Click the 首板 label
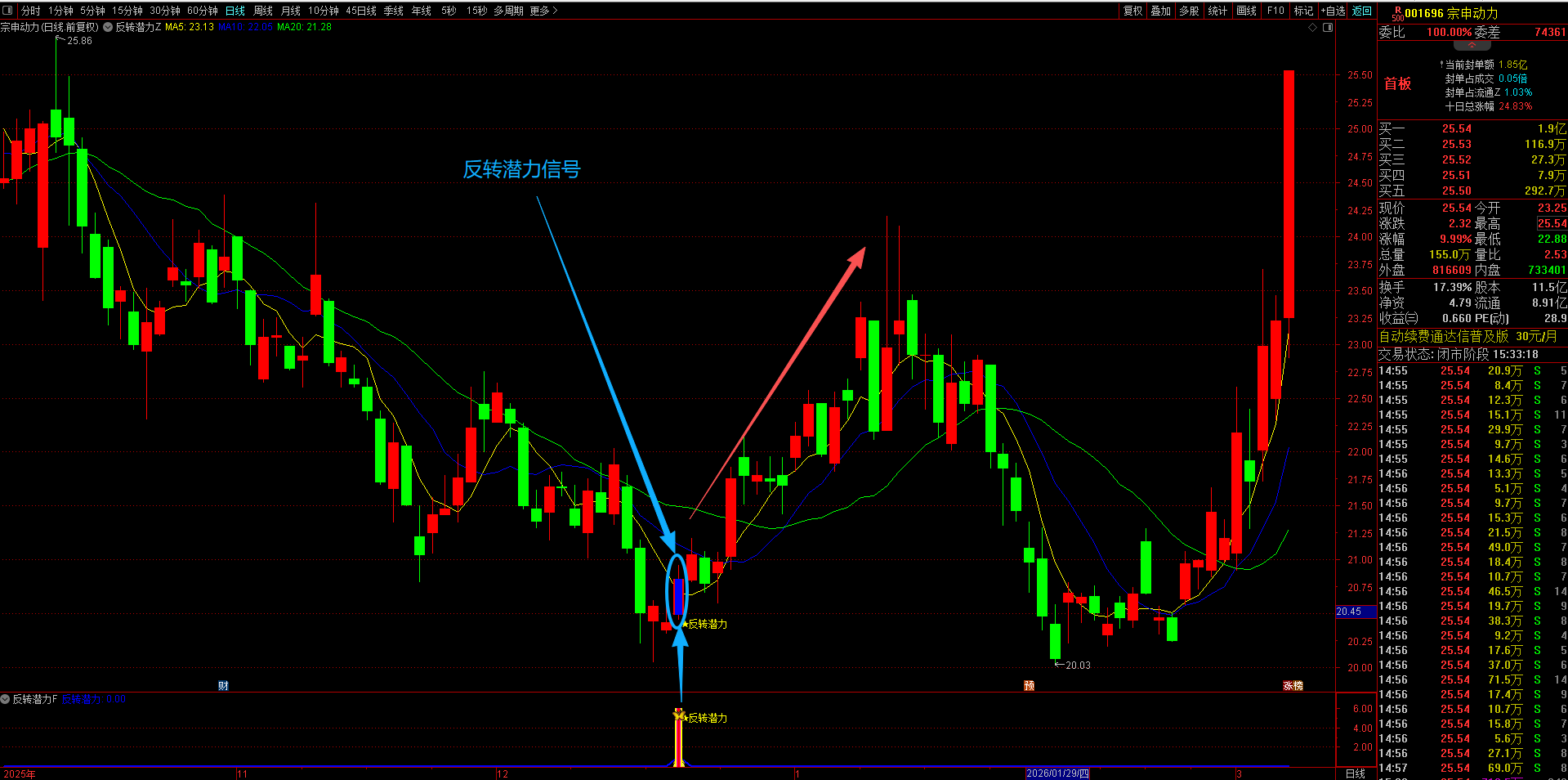 [x=1397, y=83]
